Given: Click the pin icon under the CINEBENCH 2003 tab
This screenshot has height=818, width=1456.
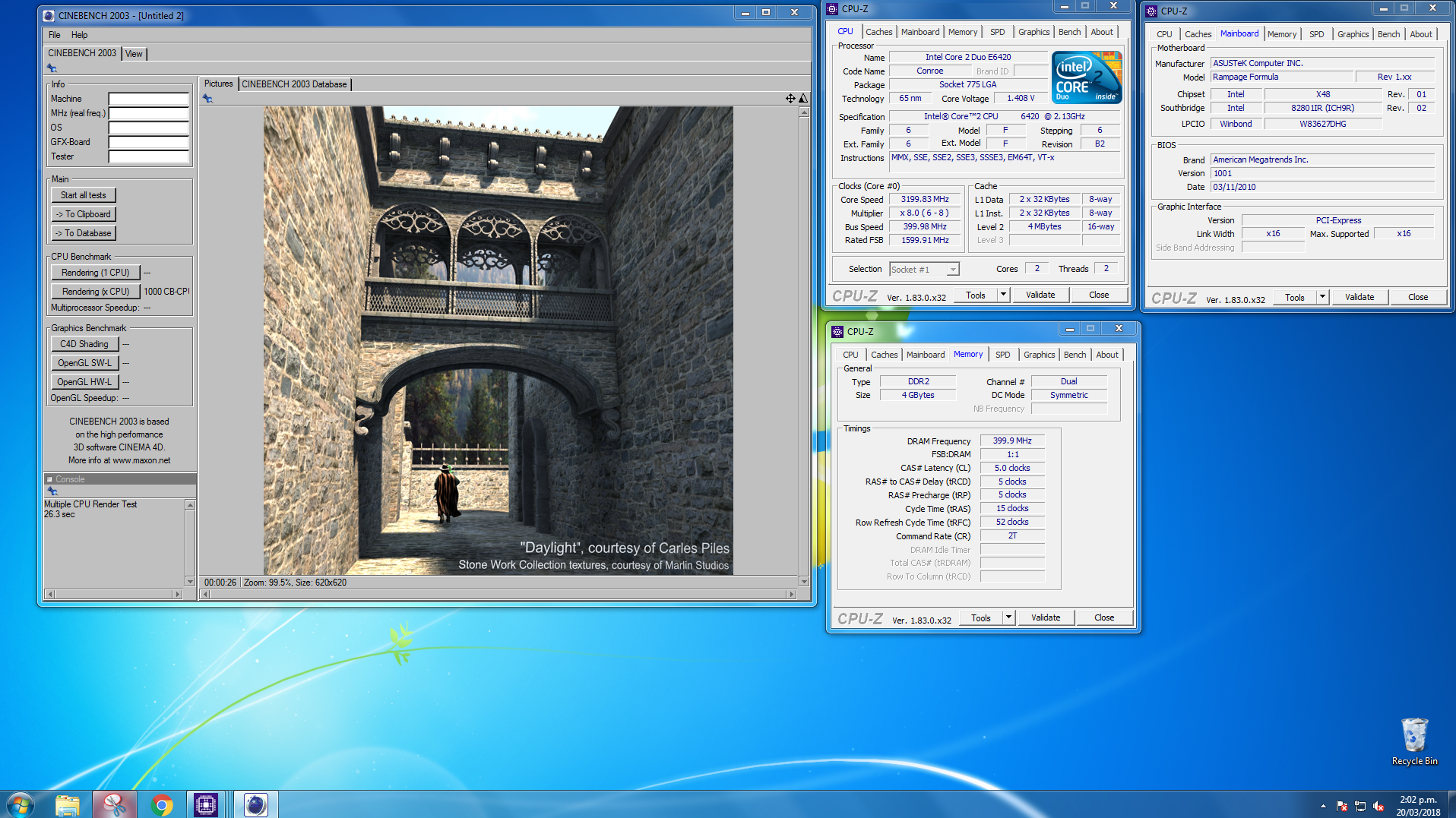Looking at the screenshot, I should point(52,68).
